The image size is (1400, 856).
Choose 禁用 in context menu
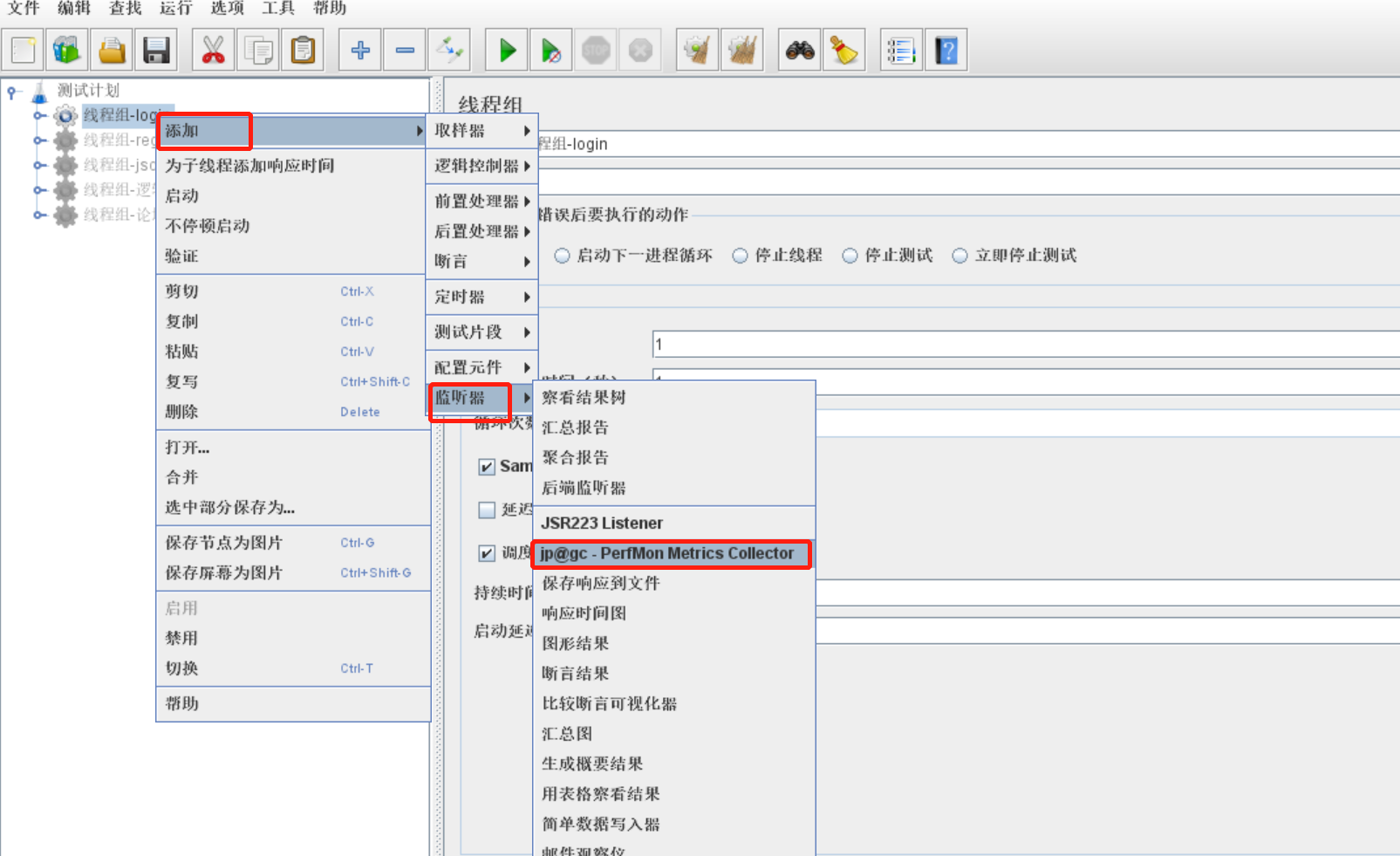tap(291, 639)
